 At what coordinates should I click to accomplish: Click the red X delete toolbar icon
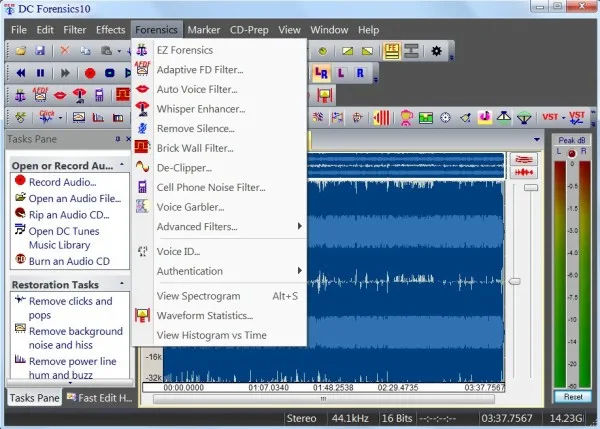coord(65,51)
